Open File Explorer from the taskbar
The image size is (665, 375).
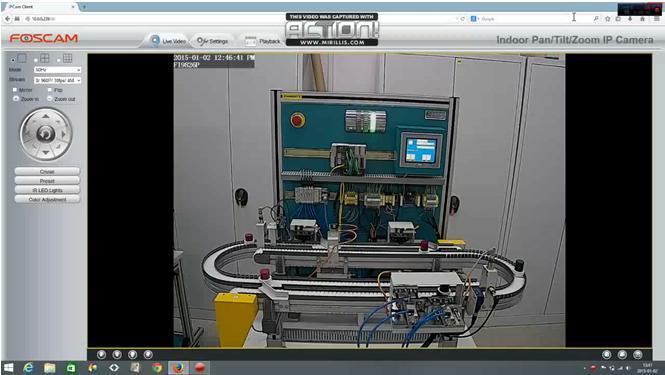[50, 368]
